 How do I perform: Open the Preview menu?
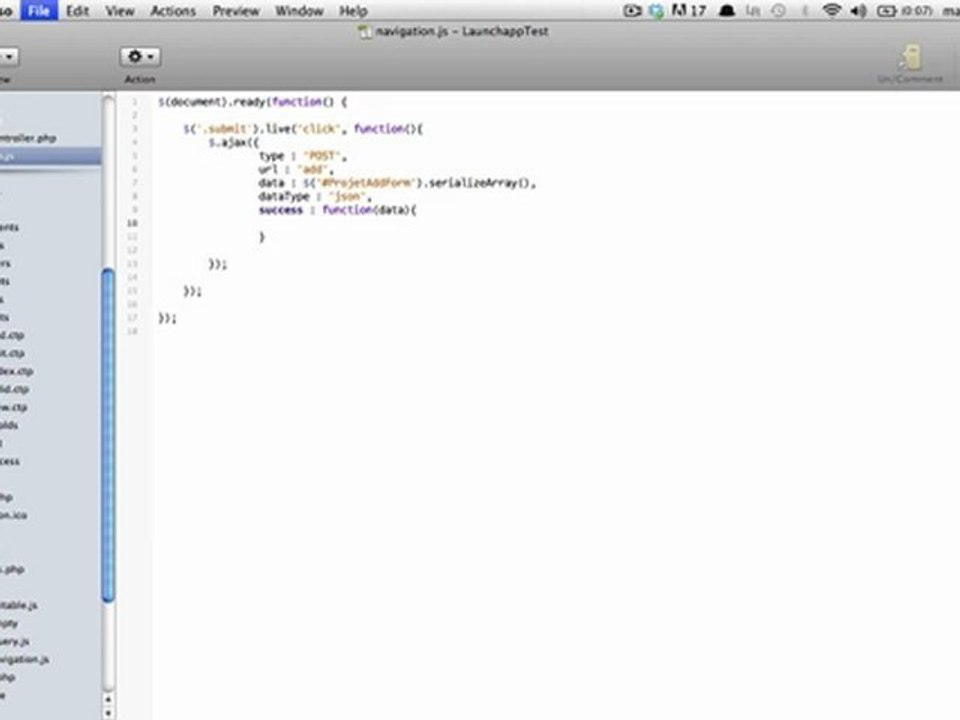coord(236,10)
